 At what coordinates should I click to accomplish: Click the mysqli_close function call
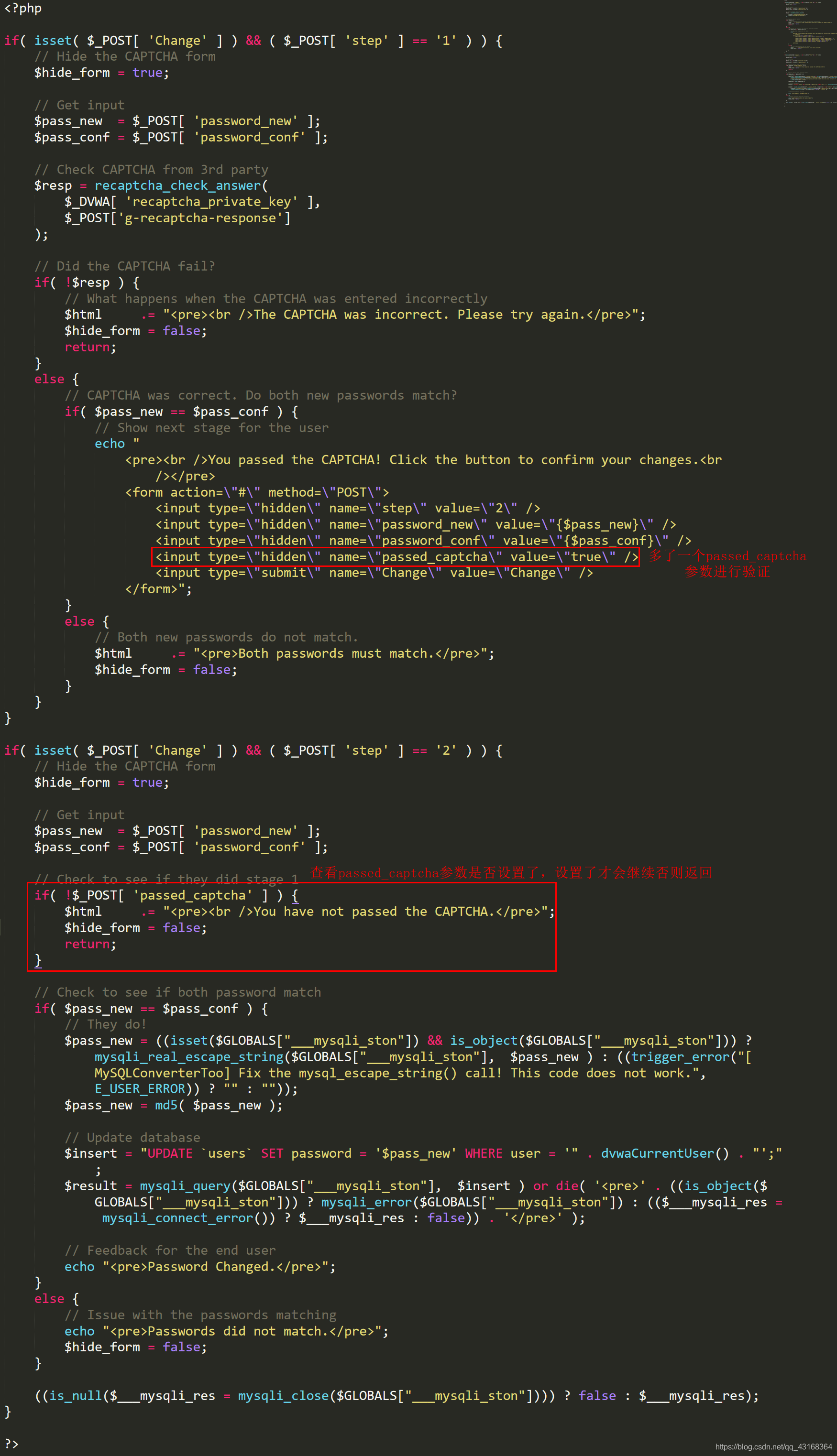284,1396
